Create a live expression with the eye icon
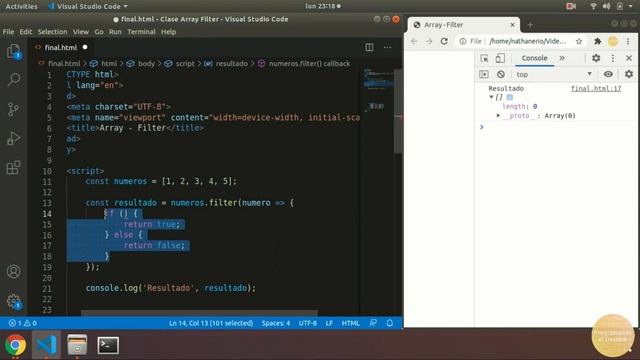Viewport: 640px width, 360px height. [608, 74]
